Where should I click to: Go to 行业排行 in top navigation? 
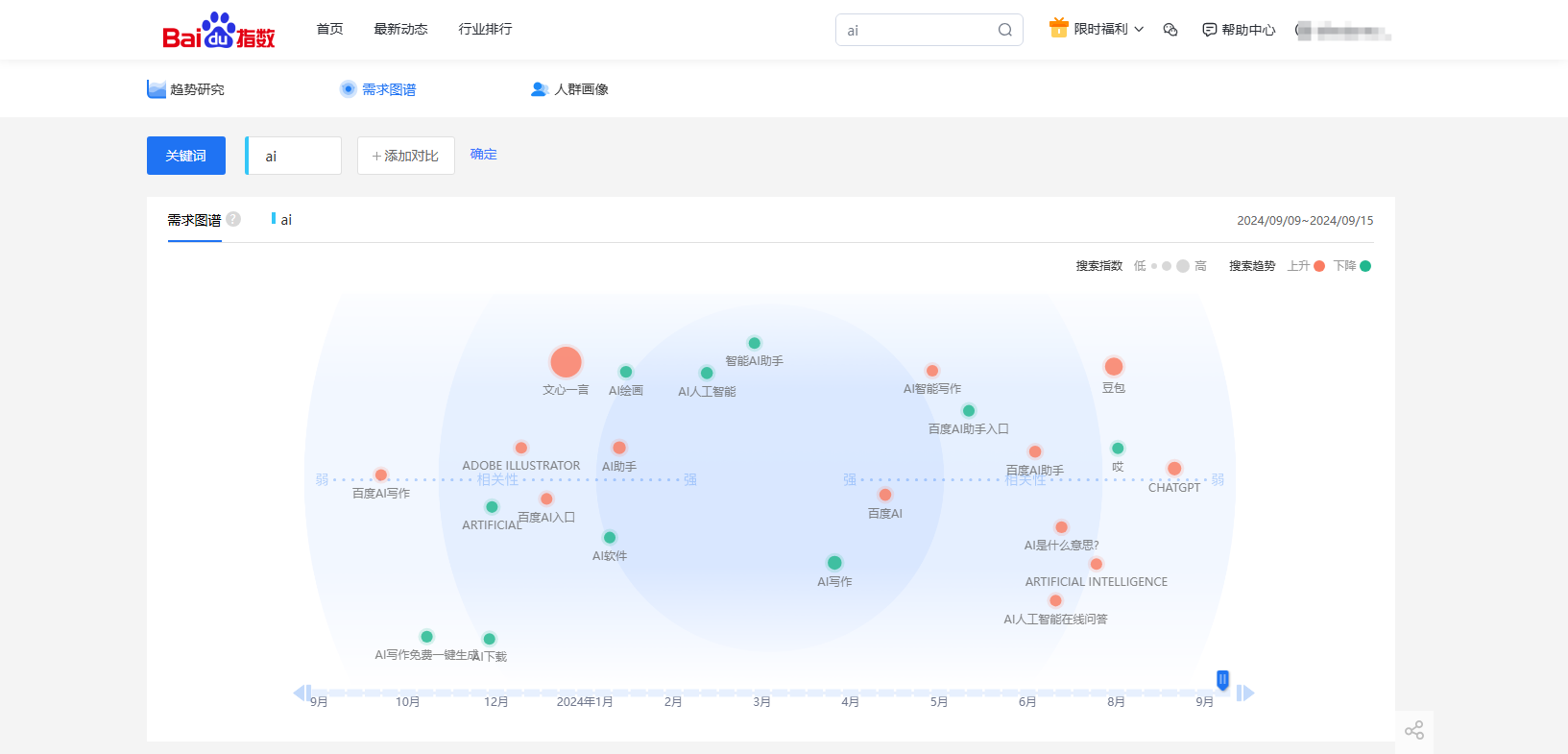485,29
